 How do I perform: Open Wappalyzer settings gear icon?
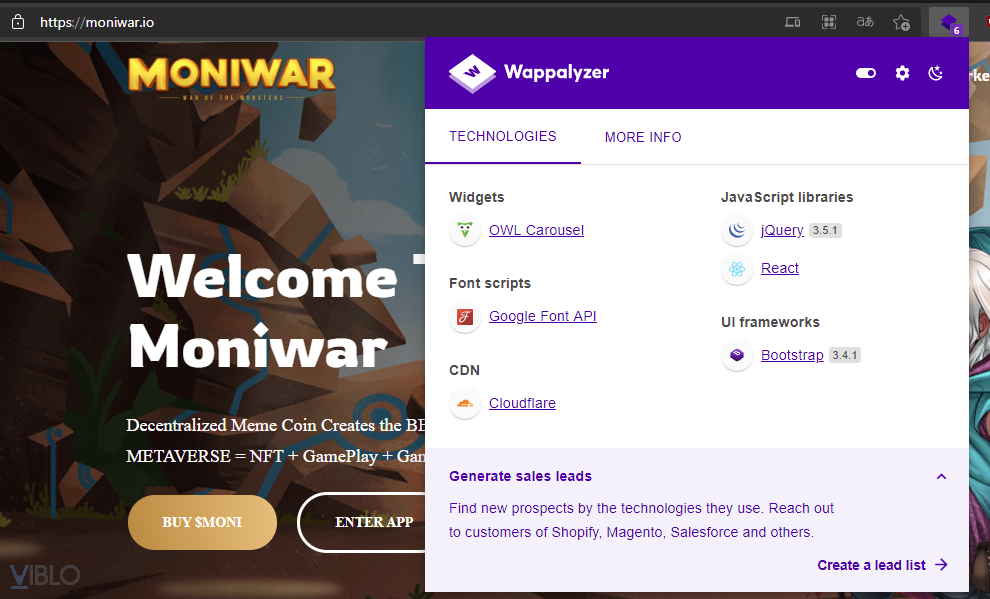click(902, 73)
